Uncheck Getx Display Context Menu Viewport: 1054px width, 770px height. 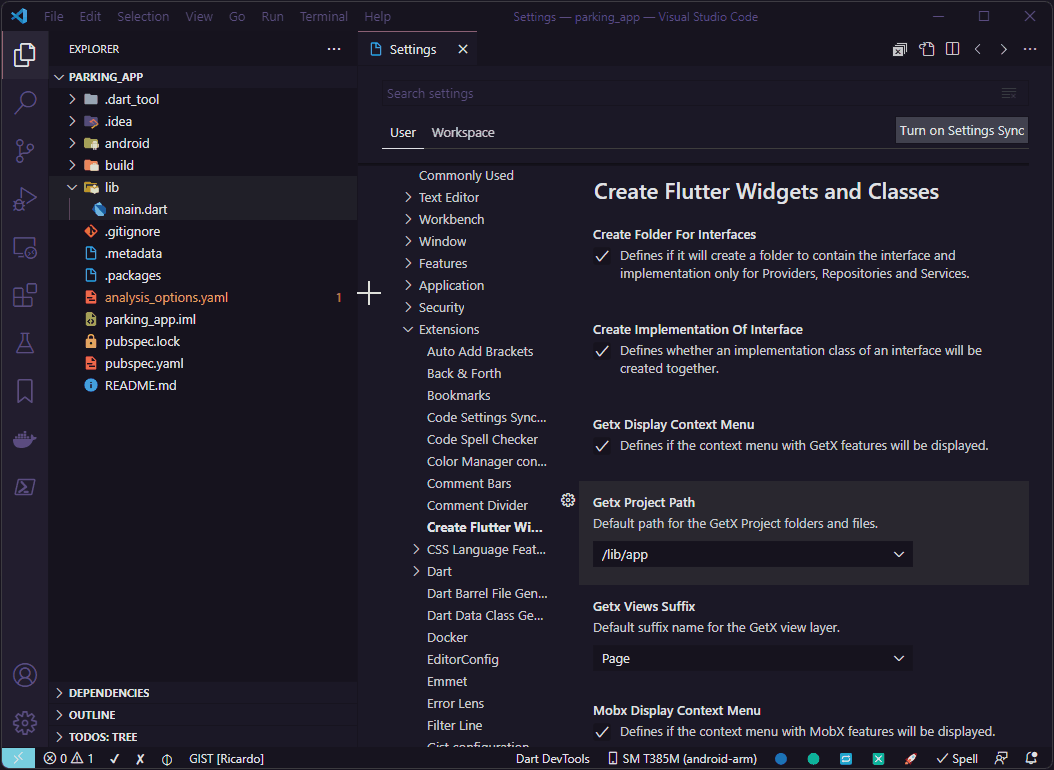pos(602,446)
